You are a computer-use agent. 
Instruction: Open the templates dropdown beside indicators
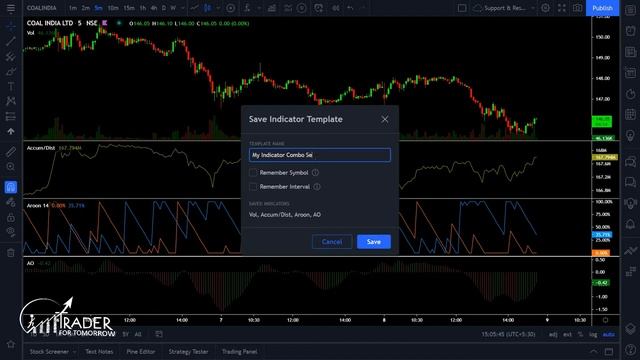point(259,8)
